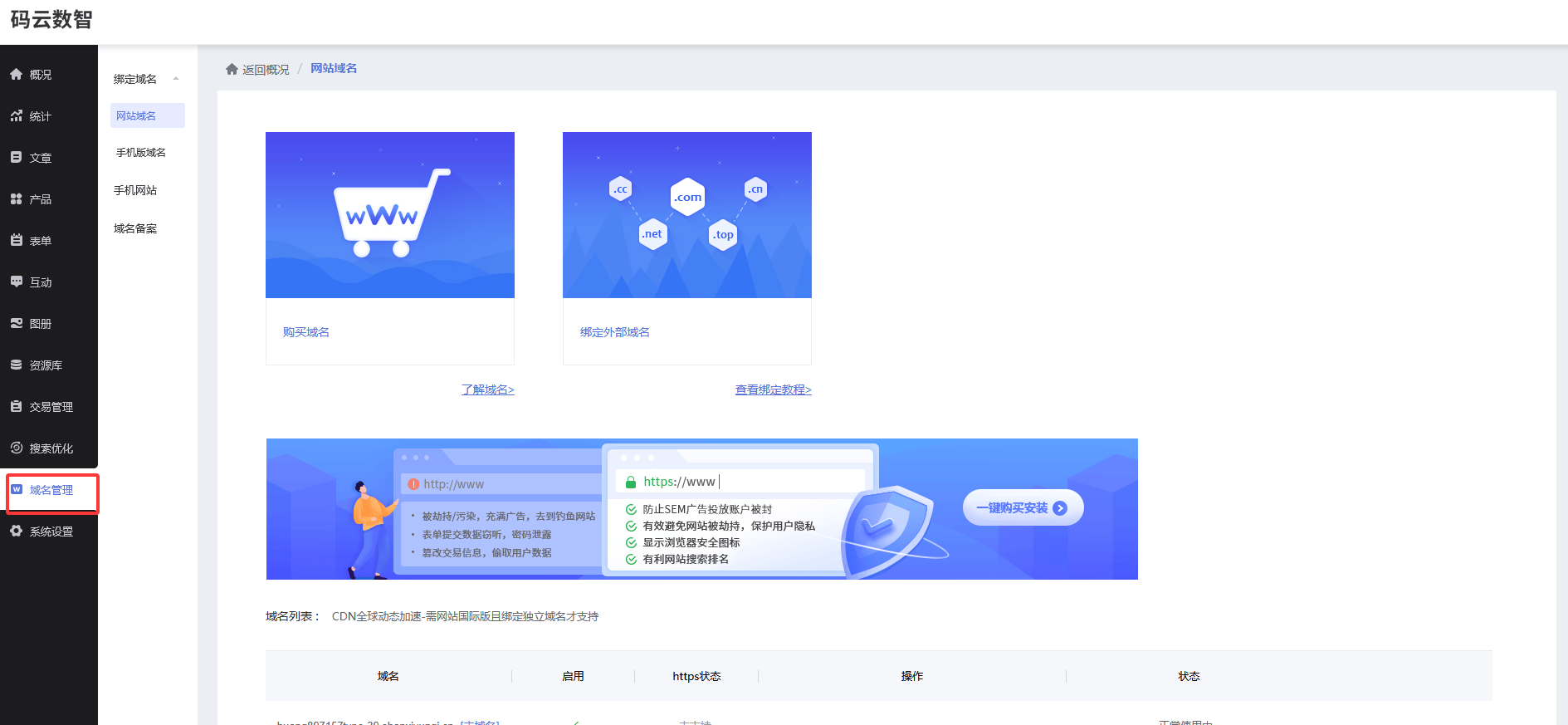Click the 产品 products grid icon
1568x725 pixels.
tap(16, 199)
